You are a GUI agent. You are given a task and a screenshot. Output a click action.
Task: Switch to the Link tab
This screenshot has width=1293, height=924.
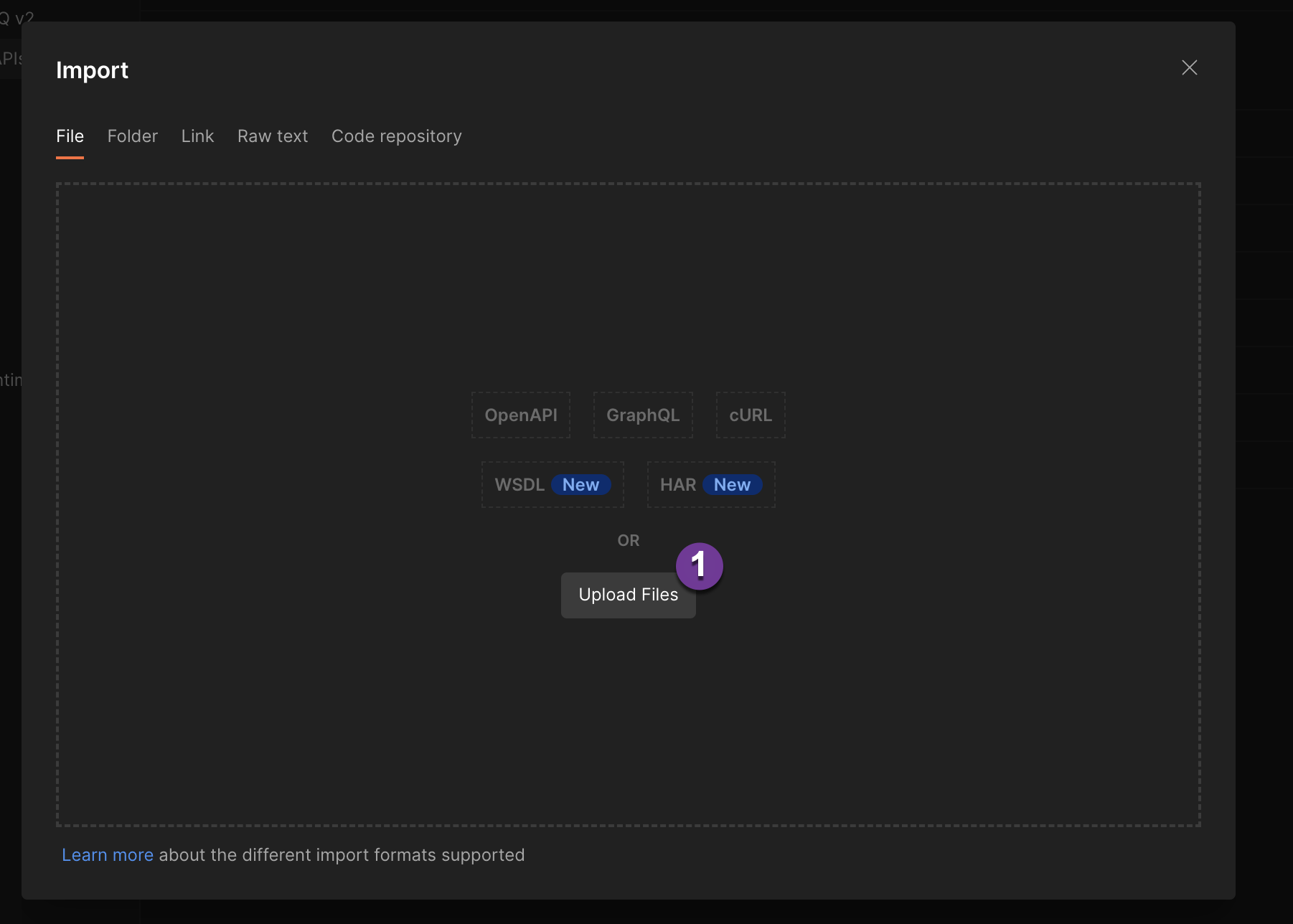197,136
